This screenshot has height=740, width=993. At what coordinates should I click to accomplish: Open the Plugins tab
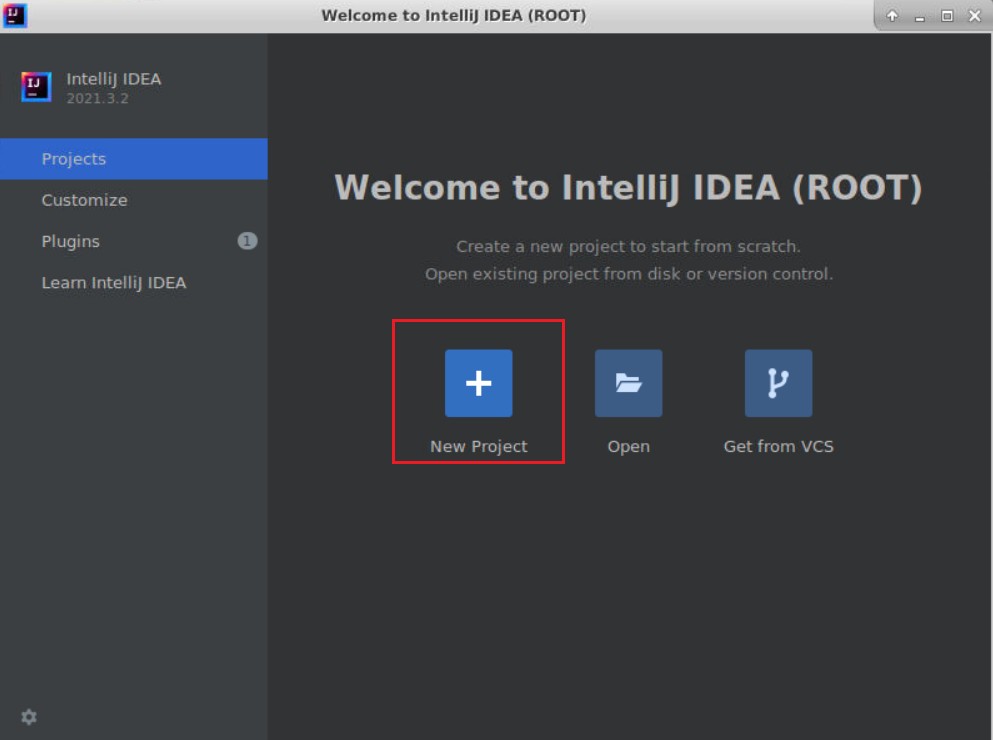coord(70,241)
